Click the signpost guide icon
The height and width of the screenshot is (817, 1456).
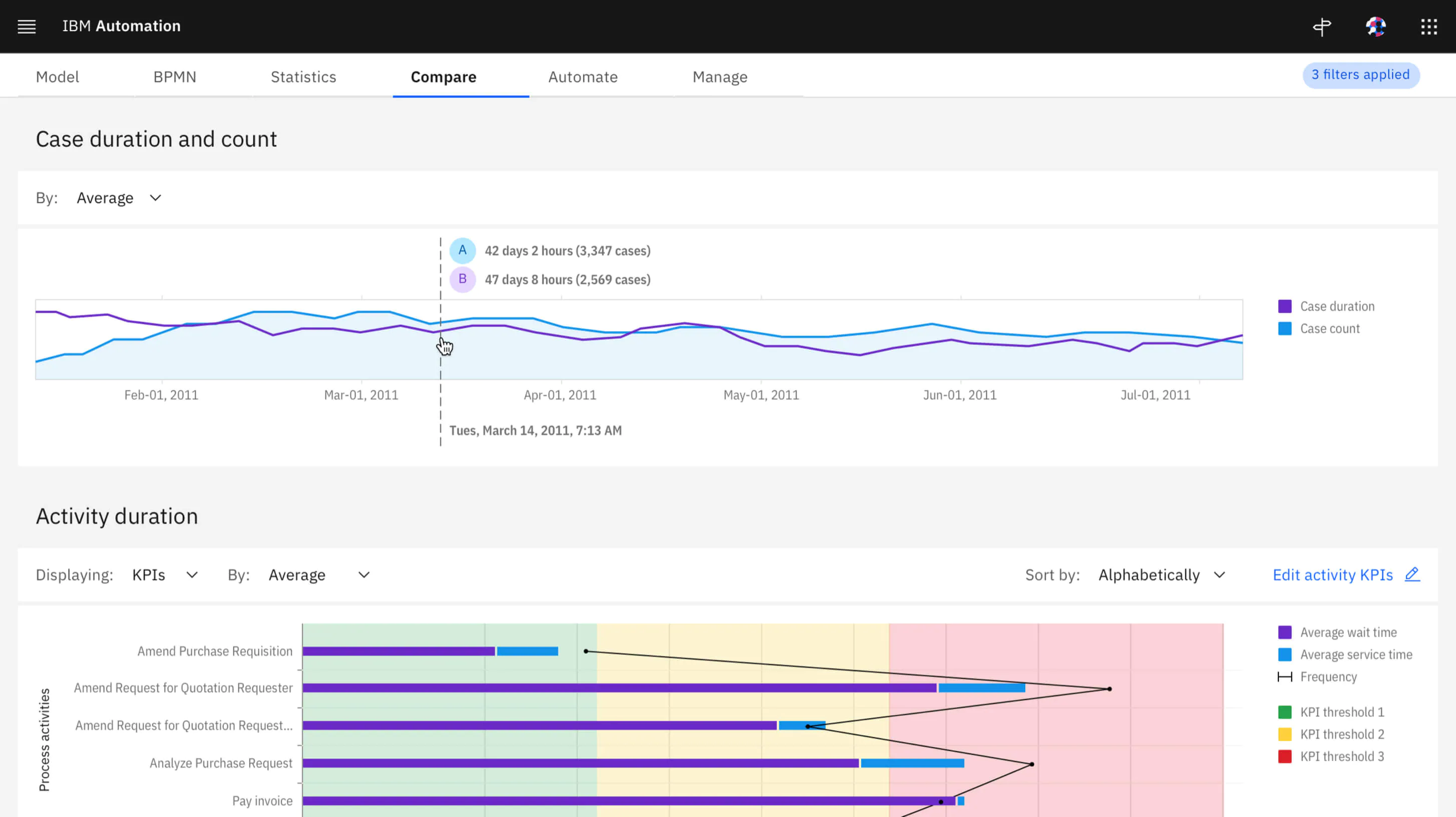pyautogui.click(x=1321, y=27)
